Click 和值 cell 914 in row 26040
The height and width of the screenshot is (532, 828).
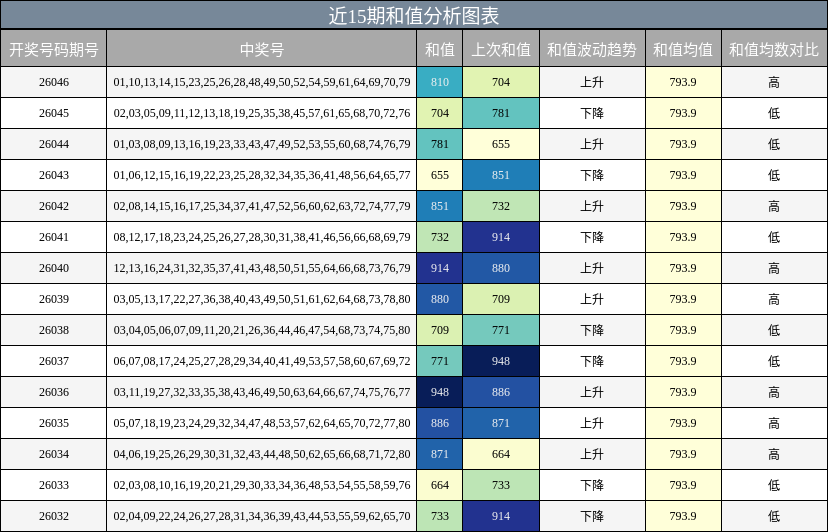tap(439, 268)
